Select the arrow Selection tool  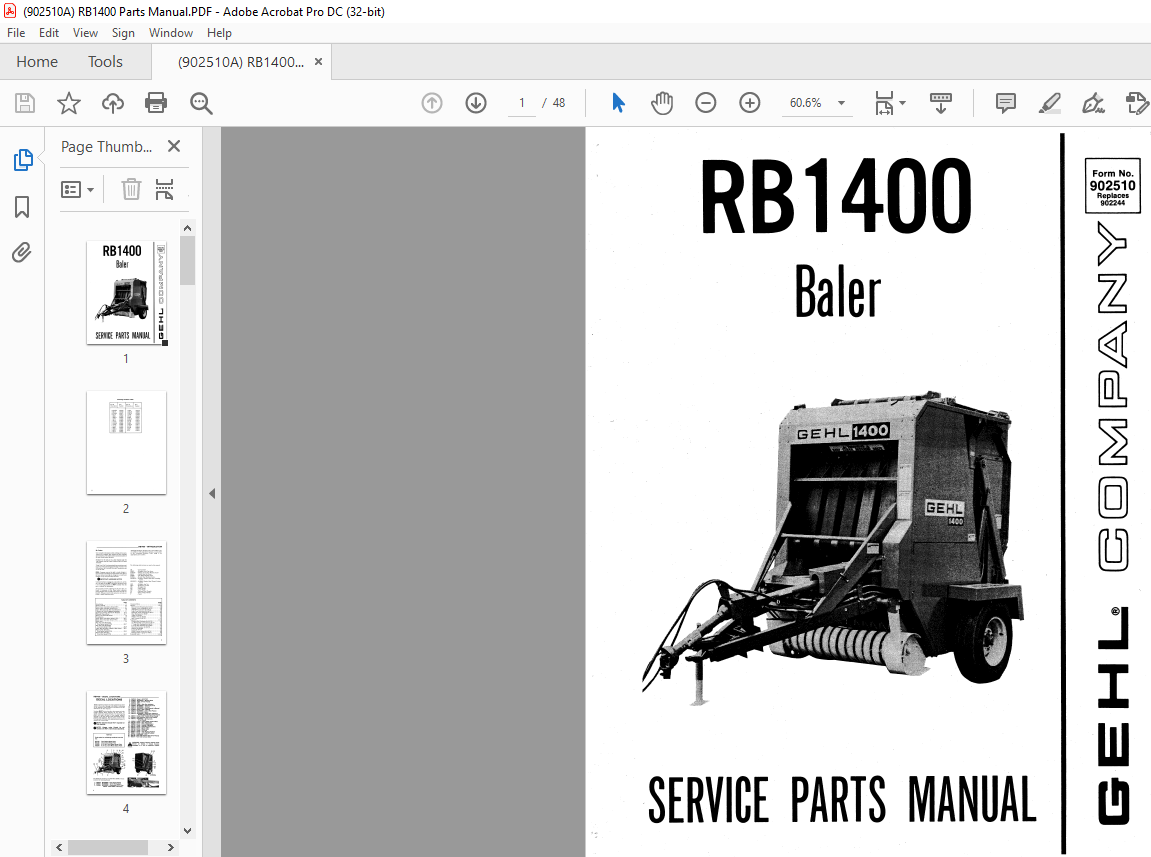tap(618, 103)
